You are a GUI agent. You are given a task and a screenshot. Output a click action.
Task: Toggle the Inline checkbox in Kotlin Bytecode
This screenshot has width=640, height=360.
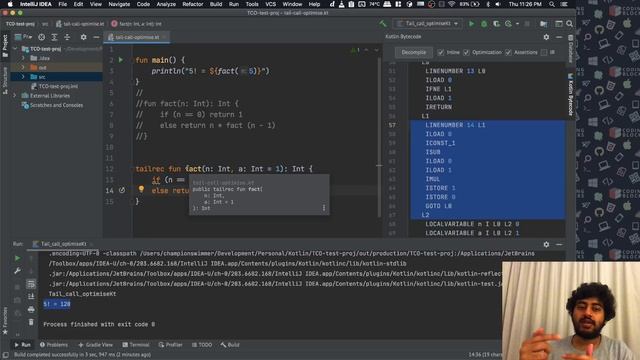[x=440, y=52]
